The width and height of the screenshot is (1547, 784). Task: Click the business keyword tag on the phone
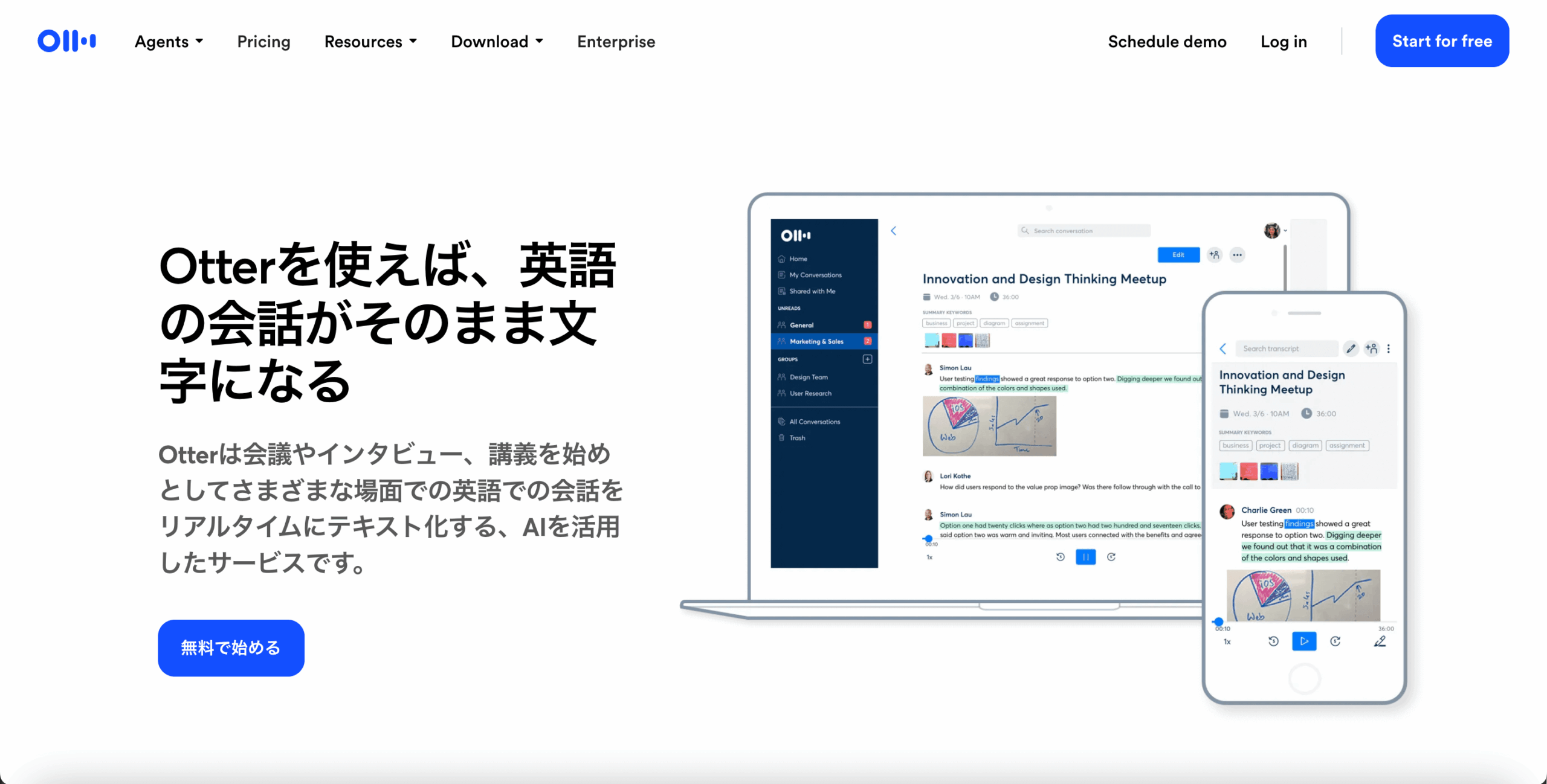(1235, 446)
